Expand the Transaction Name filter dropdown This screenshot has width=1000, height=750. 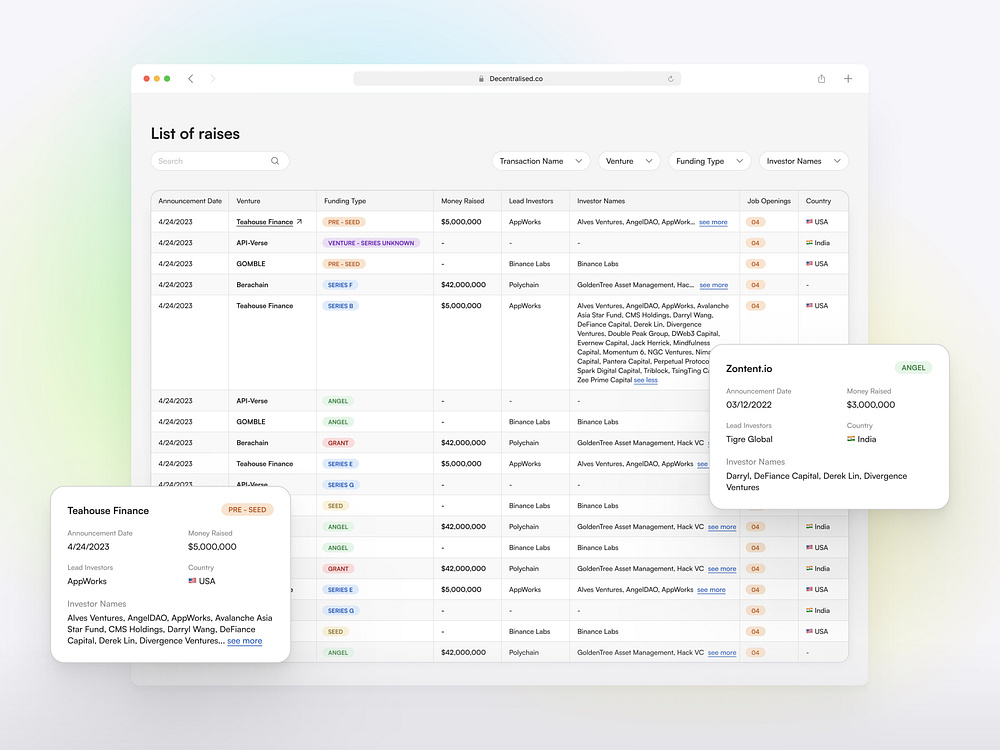541,161
